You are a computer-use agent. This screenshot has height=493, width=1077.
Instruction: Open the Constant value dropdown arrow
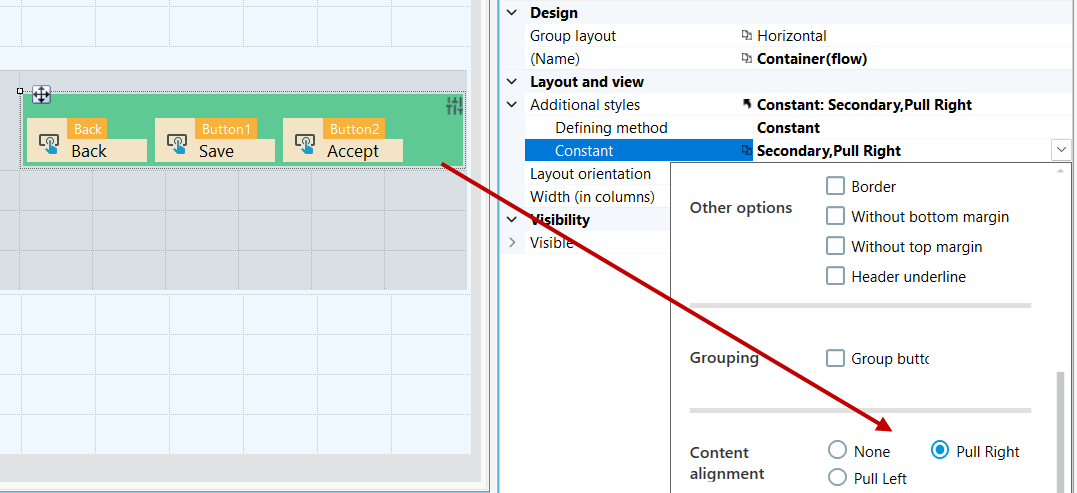pyautogui.click(x=1061, y=150)
